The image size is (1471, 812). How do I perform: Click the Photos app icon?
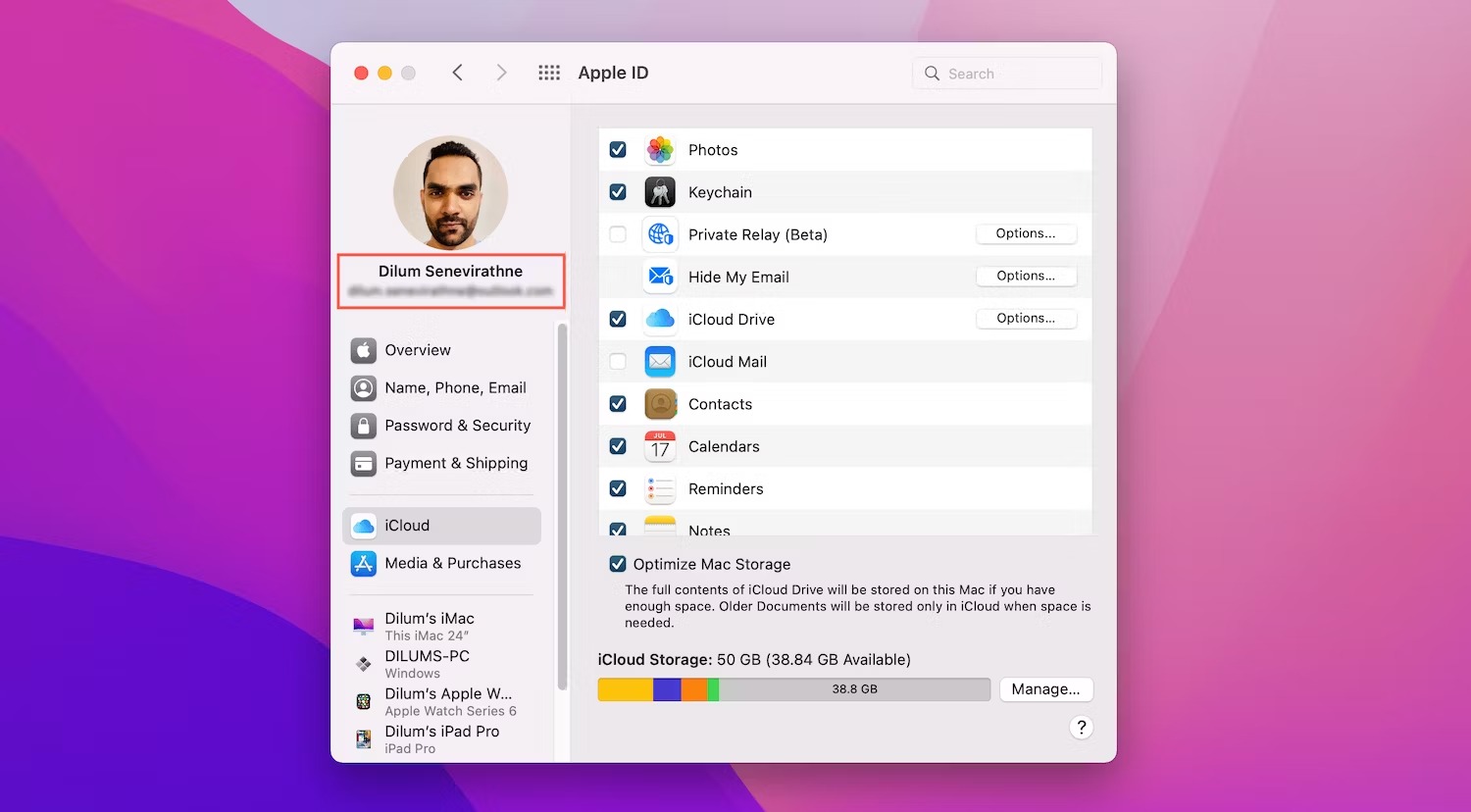pos(660,150)
